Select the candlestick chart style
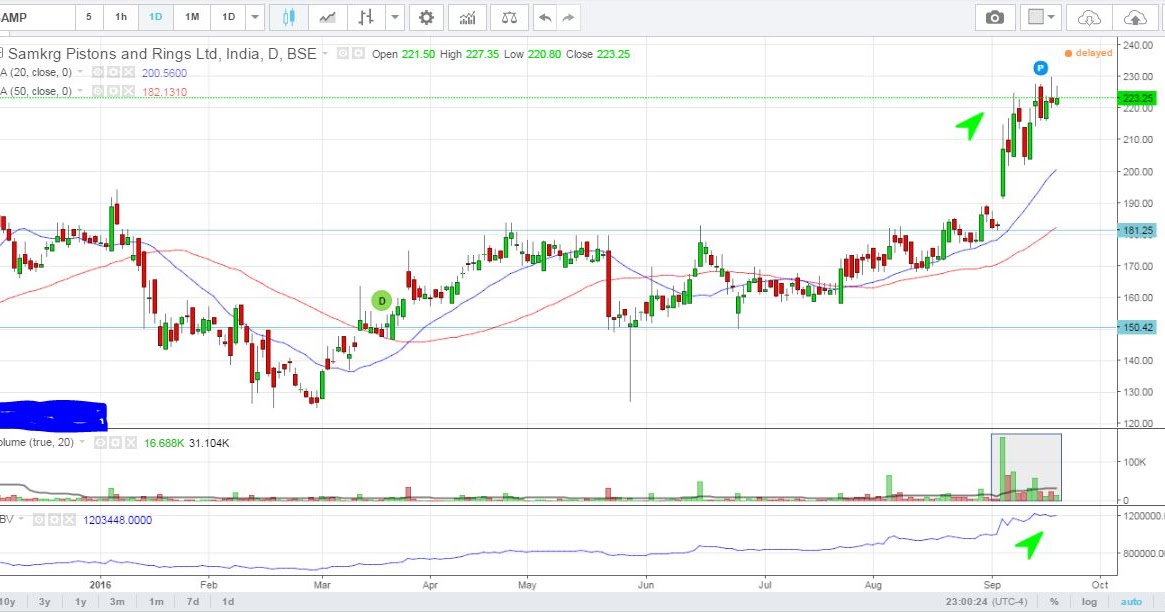 point(288,17)
